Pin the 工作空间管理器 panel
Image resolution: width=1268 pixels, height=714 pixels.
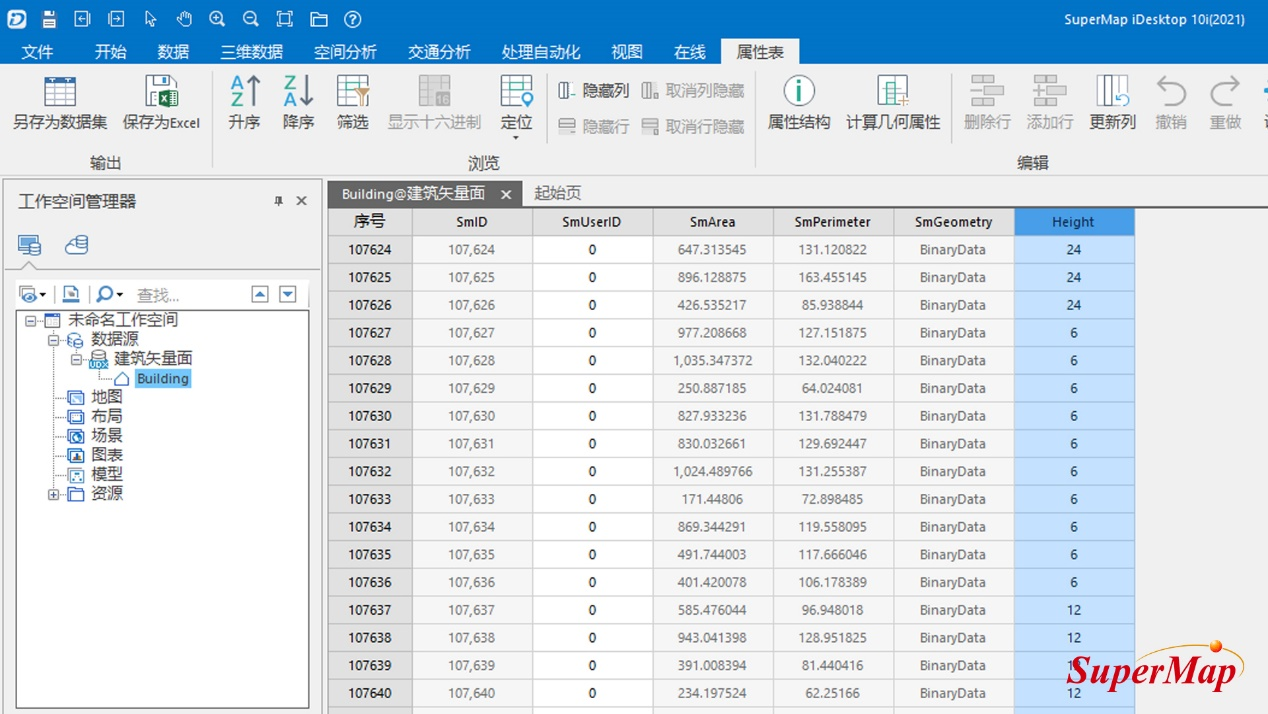(279, 201)
